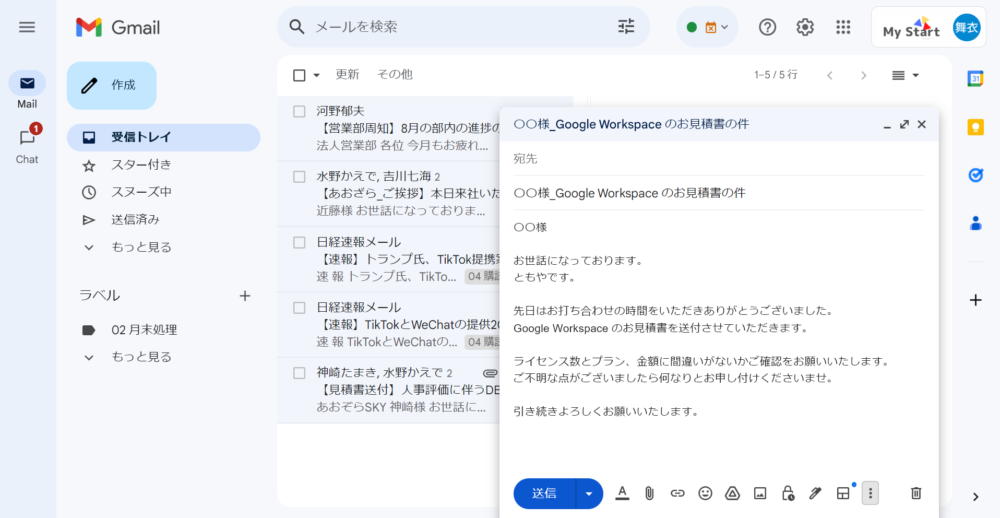Click the 作成 compose button
This screenshot has width=1000, height=518.
(112, 85)
